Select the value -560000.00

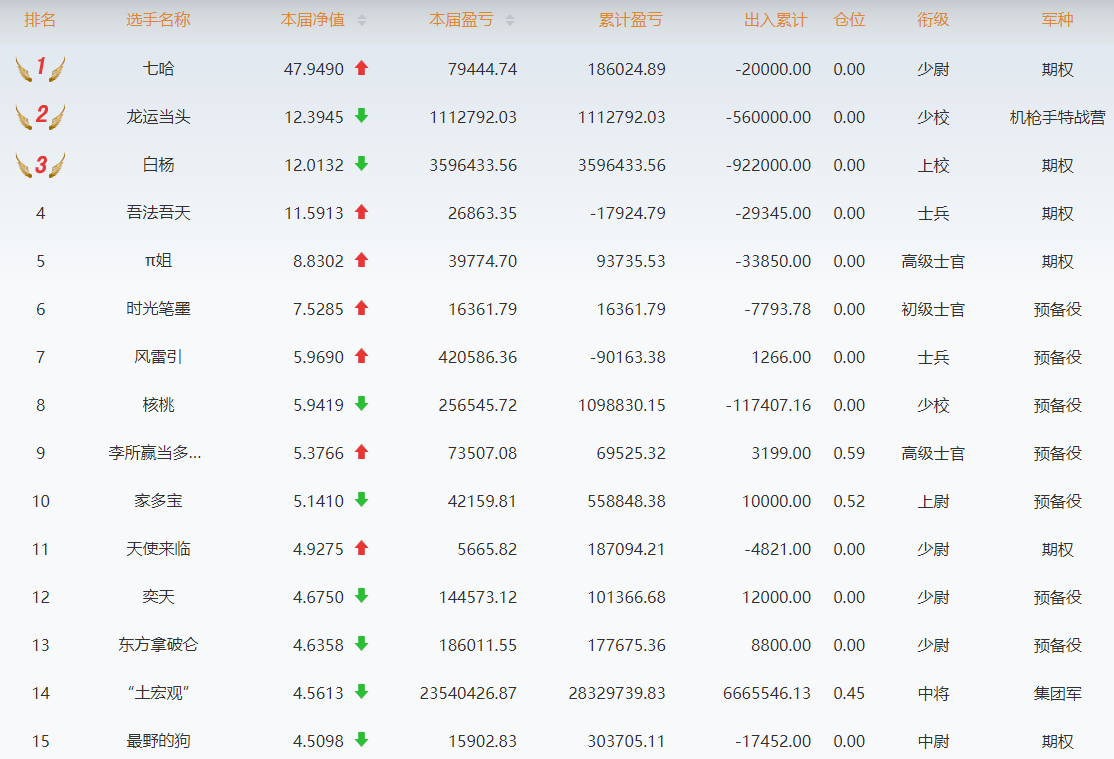(768, 117)
